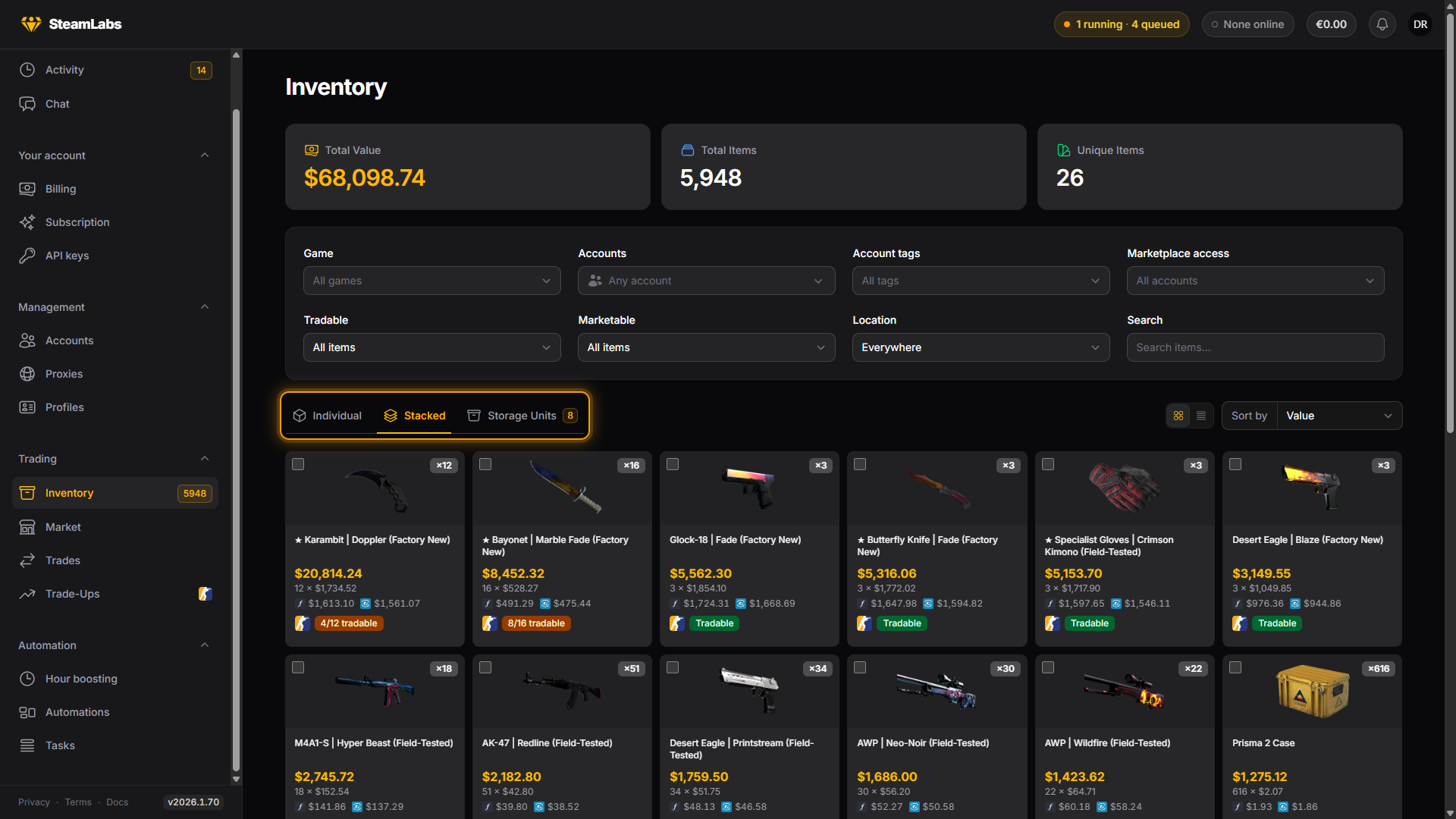Open Automations page

115,712
